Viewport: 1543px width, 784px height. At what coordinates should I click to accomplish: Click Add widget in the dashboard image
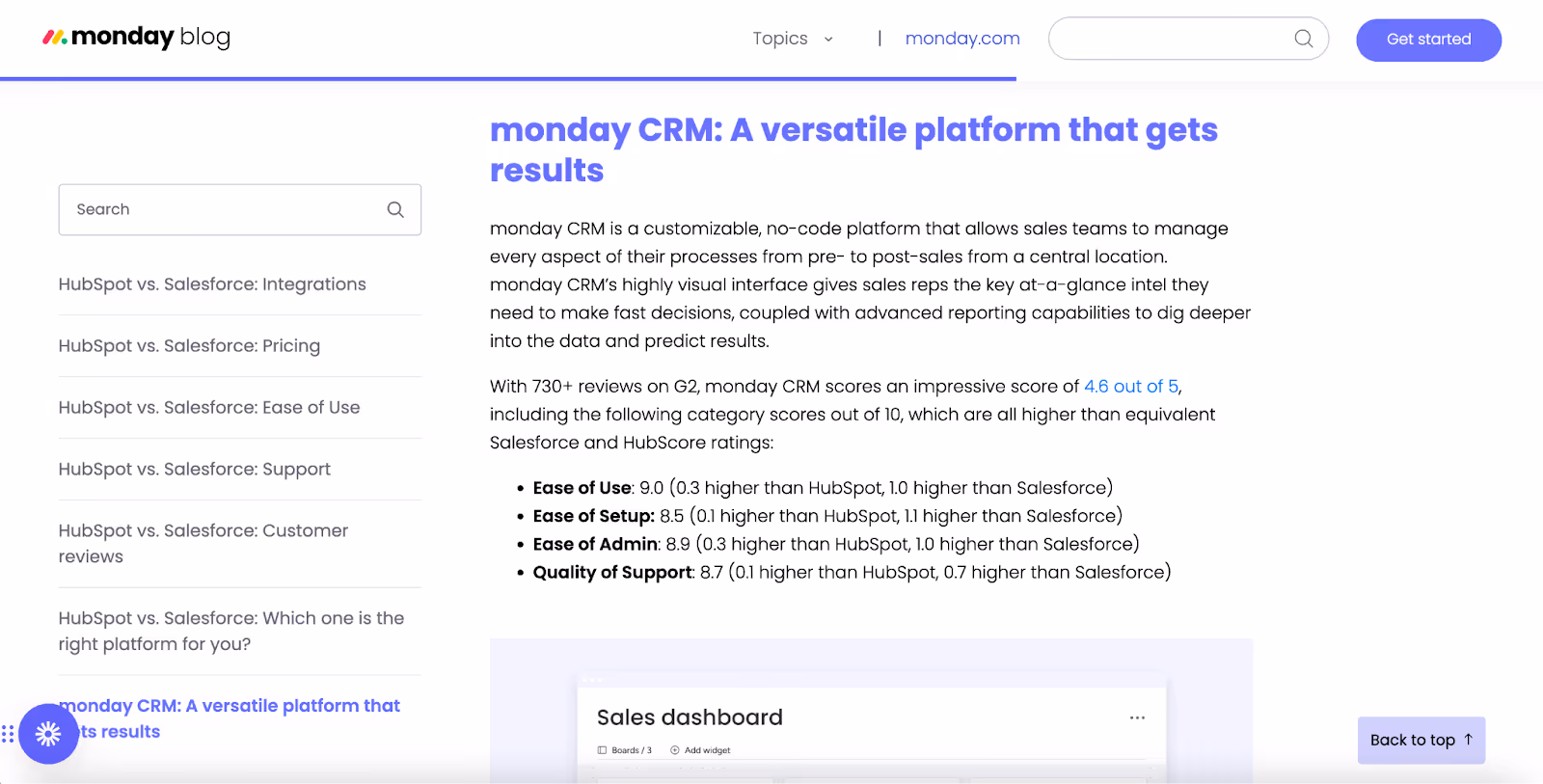click(x=700, y=750)
